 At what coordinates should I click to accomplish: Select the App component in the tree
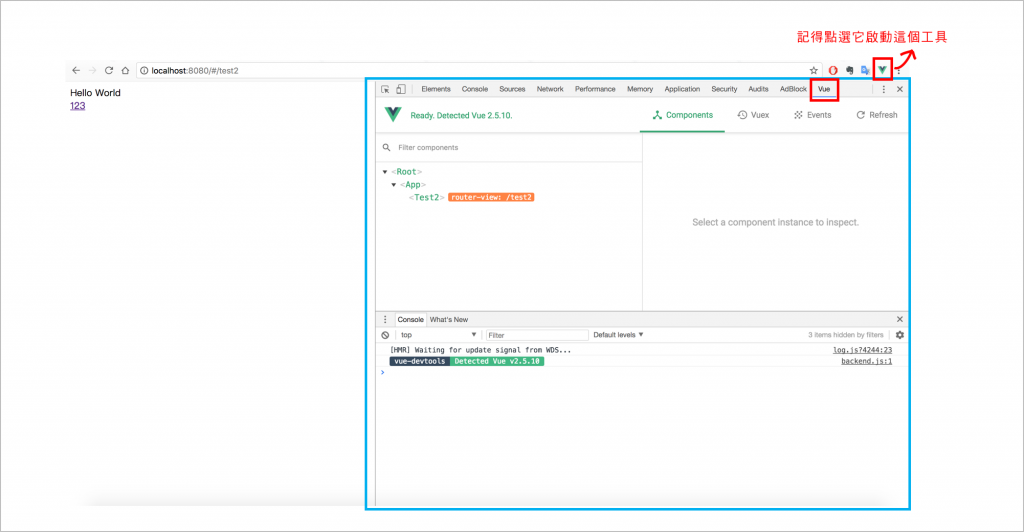point(413,185)
